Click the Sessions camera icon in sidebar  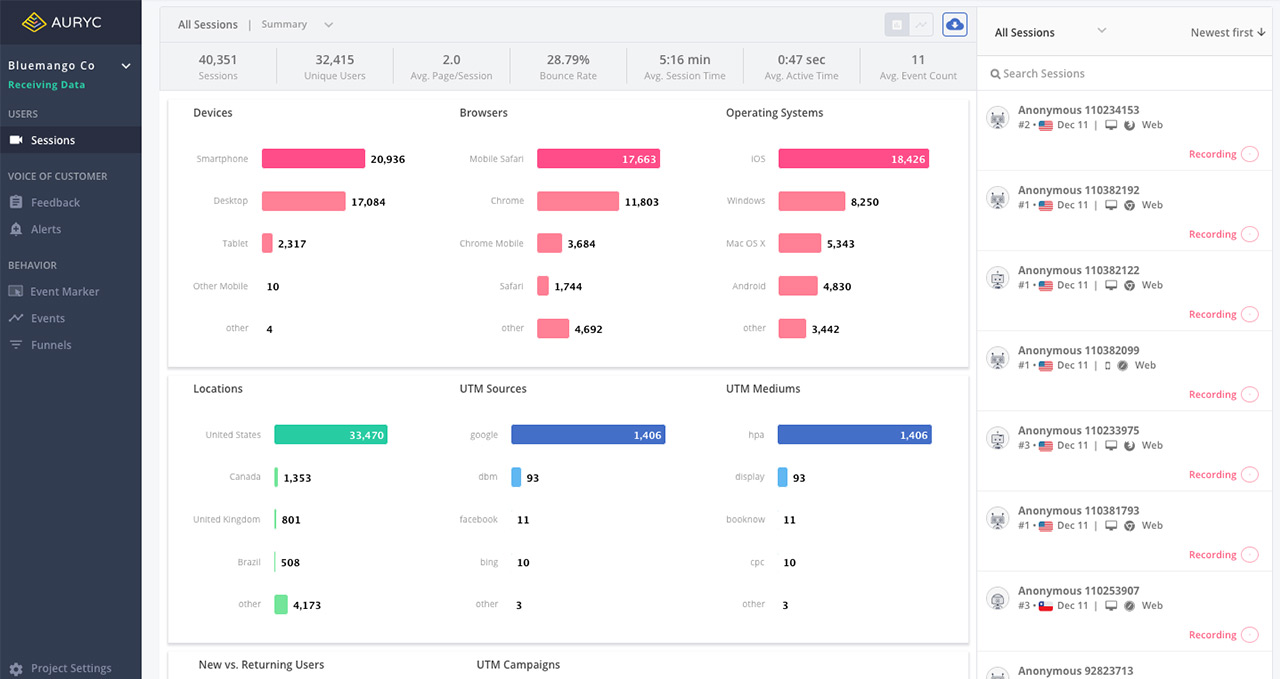tap(16, 140)
